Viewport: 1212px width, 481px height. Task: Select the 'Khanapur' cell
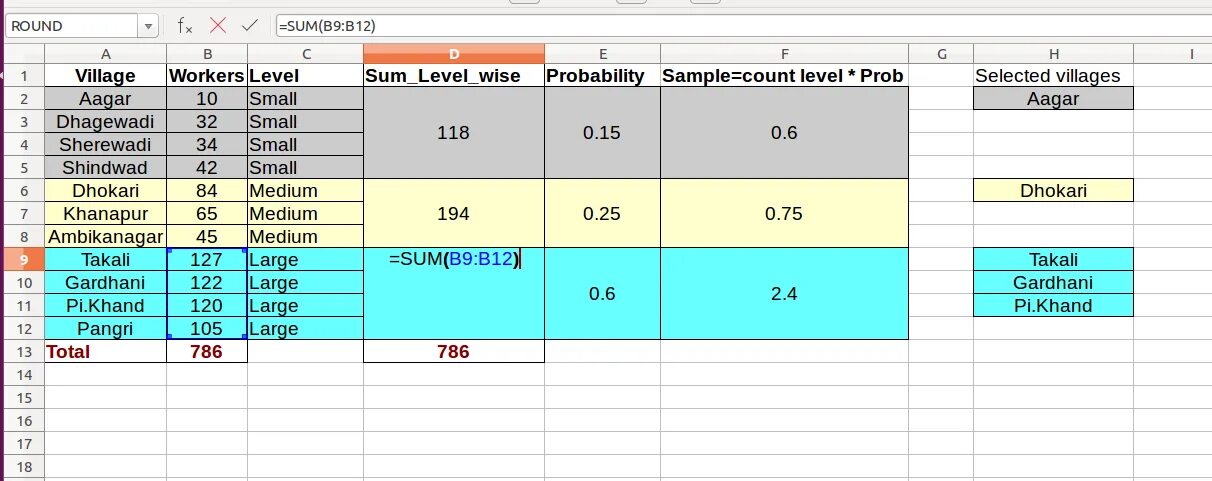click(106, 214)
